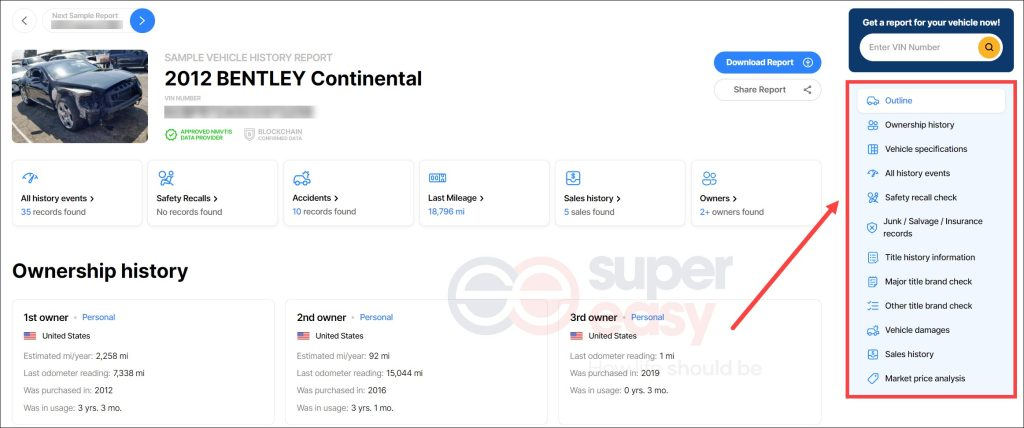Click the Safety Recalls card icon
This screenshot has height=428, width=1024.
coord(166,178)
